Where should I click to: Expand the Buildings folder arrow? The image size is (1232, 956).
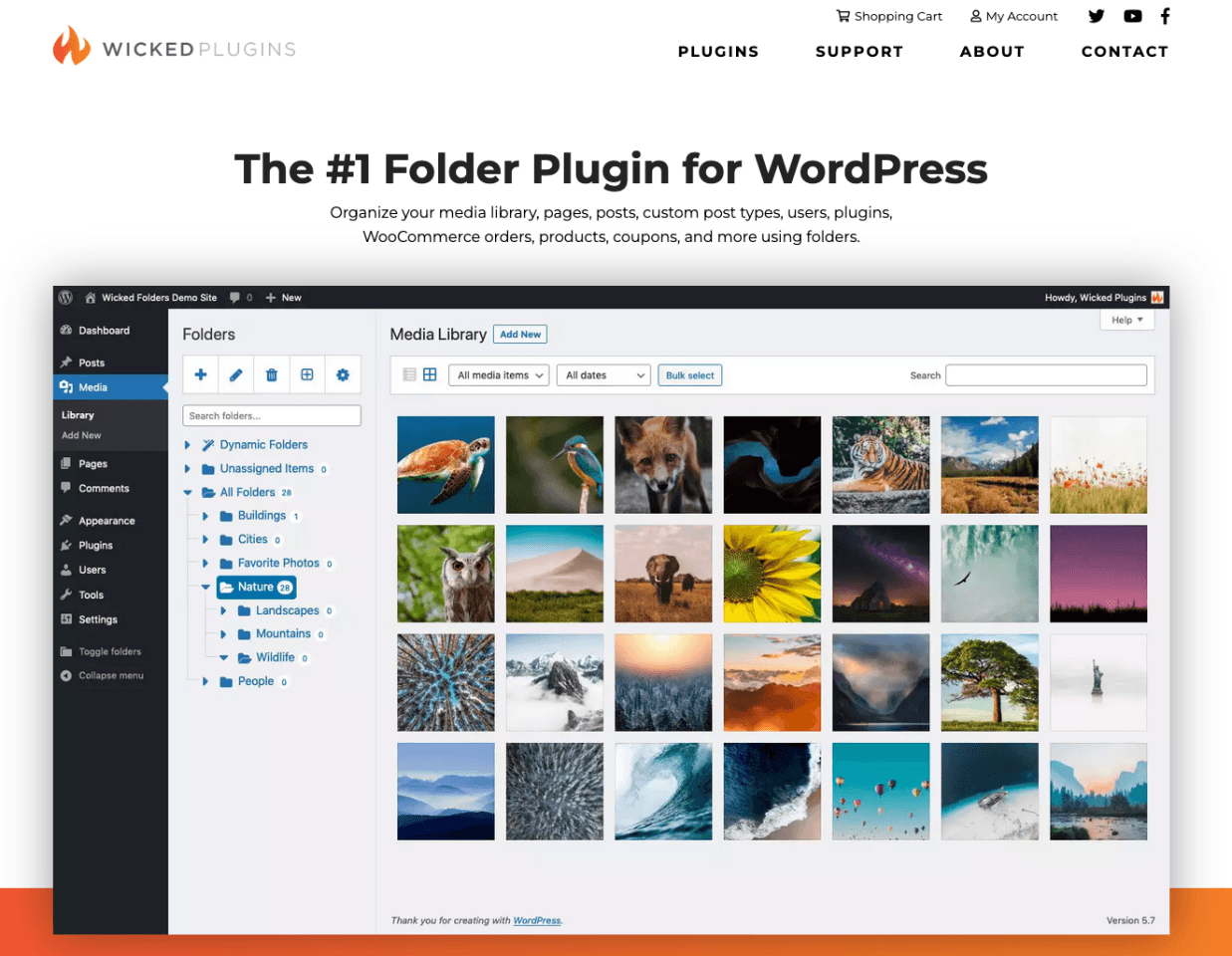(205, 516)
